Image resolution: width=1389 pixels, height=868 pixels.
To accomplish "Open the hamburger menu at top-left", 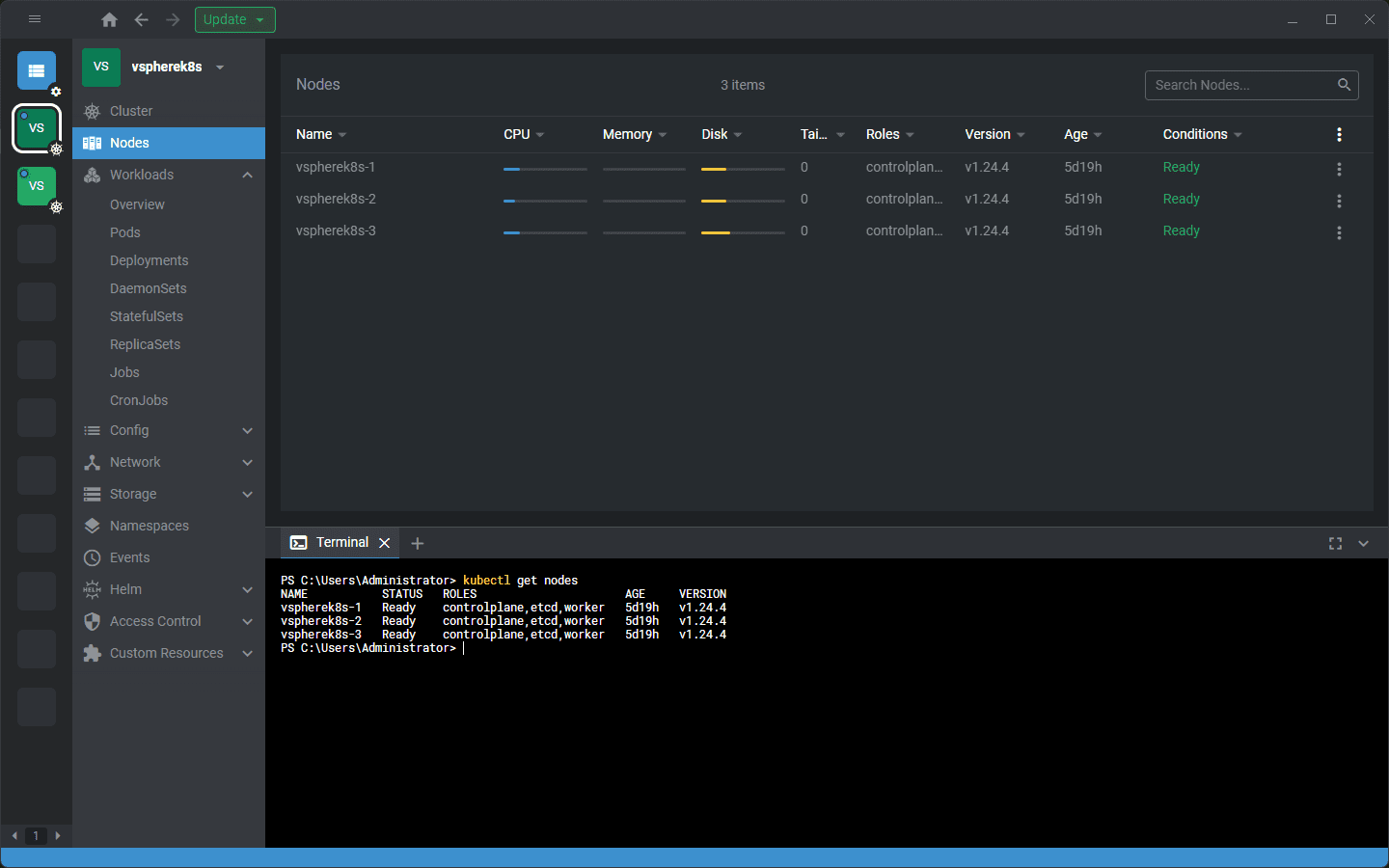I will tap(35, 19).
